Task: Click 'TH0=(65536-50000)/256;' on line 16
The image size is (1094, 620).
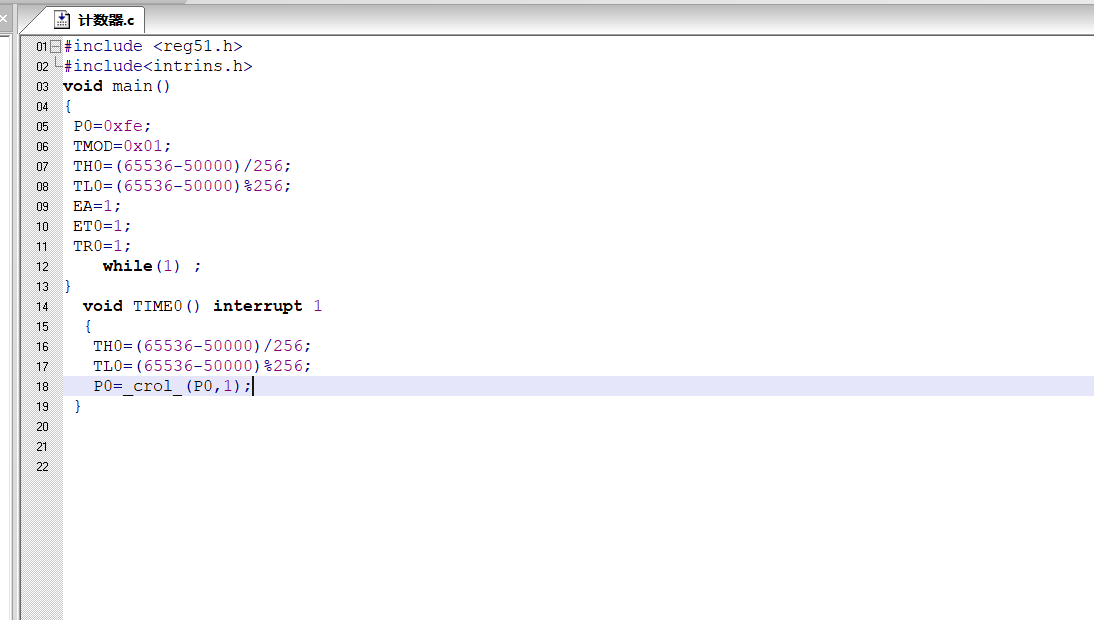Action: [202, 346]
